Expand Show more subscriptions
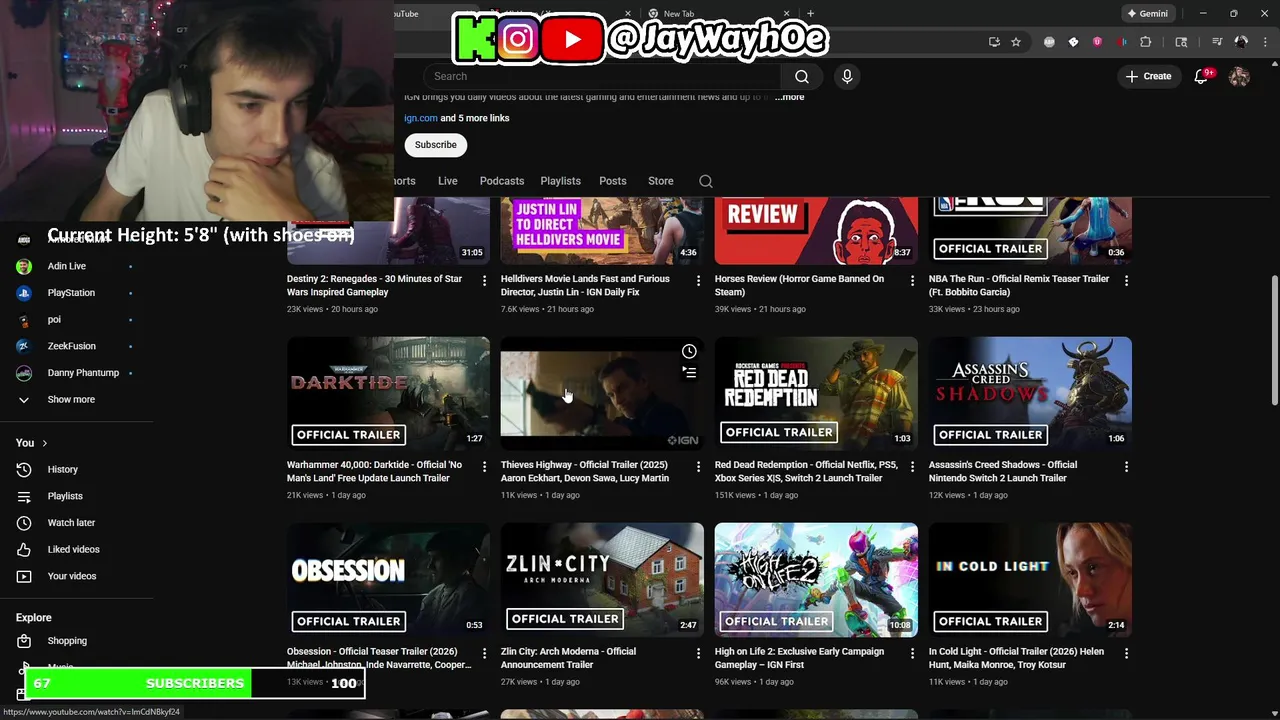 click(70, 399)
